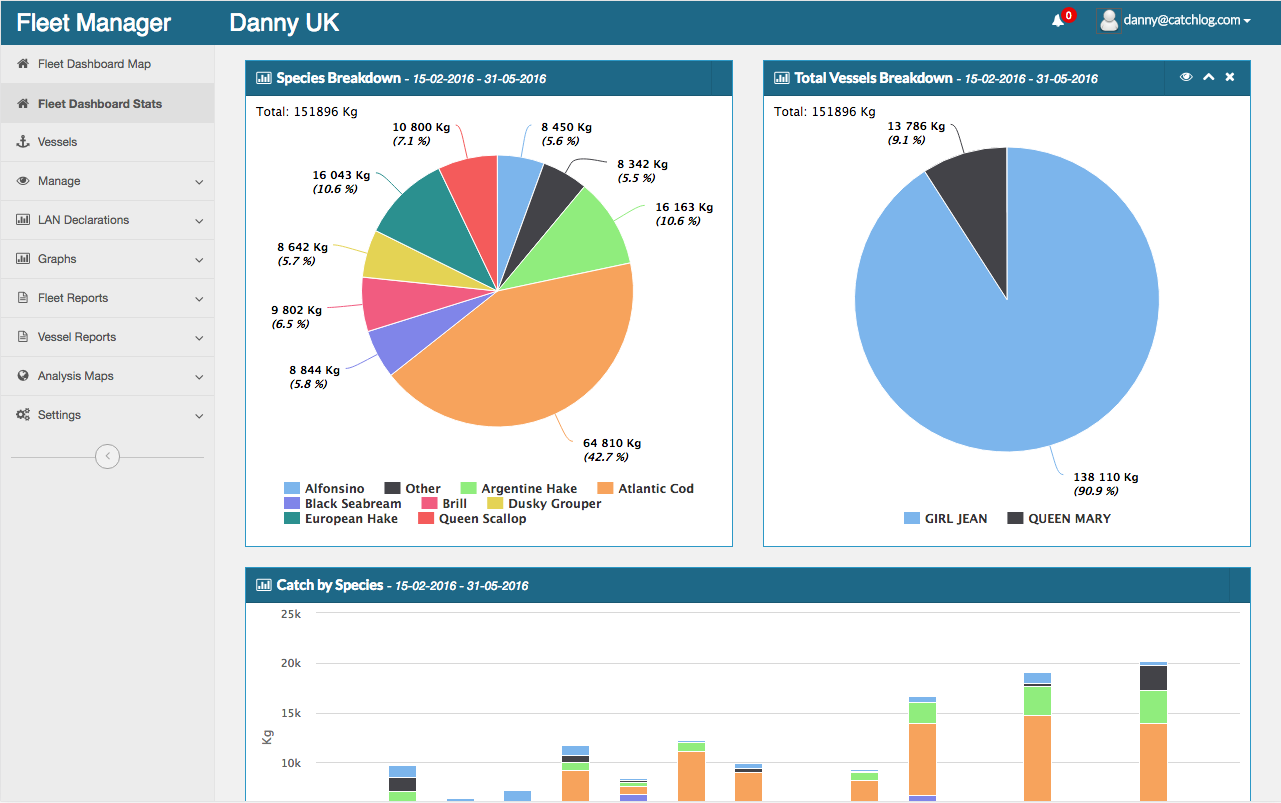
Task: Click the user avatar icon
Action: pos(1108,20)
